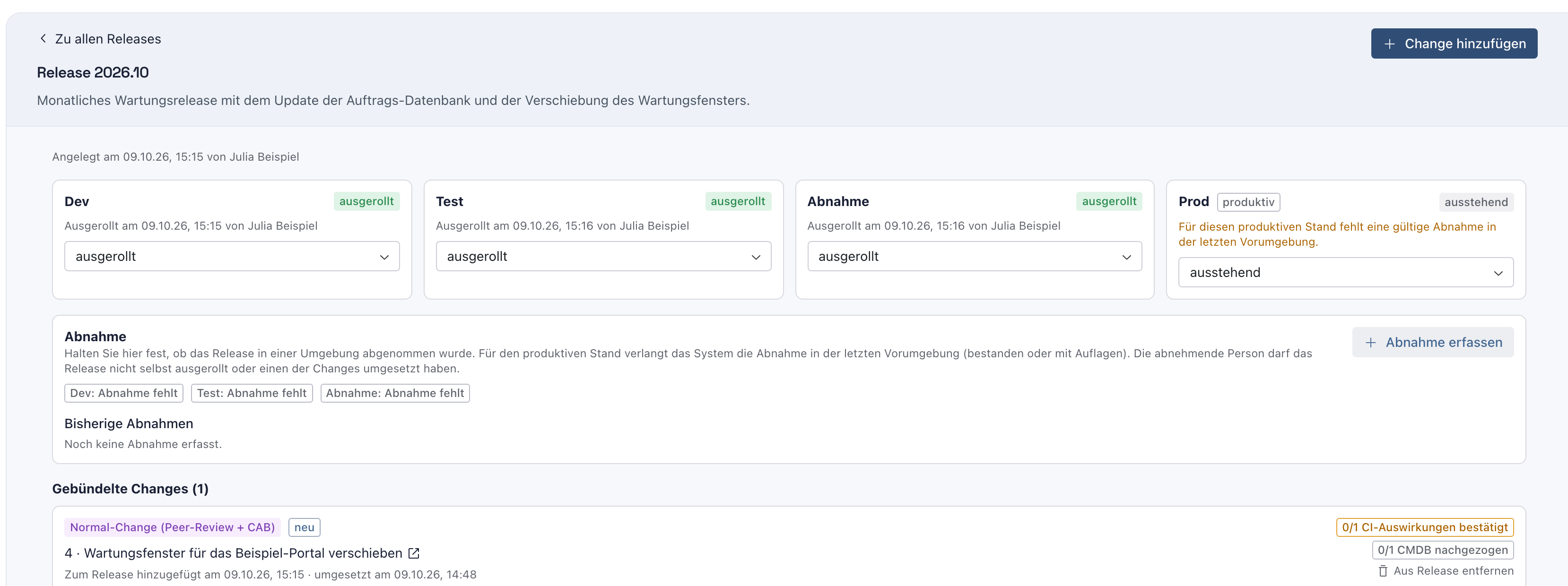Open the Dev status dropdown

coord(232,256)
